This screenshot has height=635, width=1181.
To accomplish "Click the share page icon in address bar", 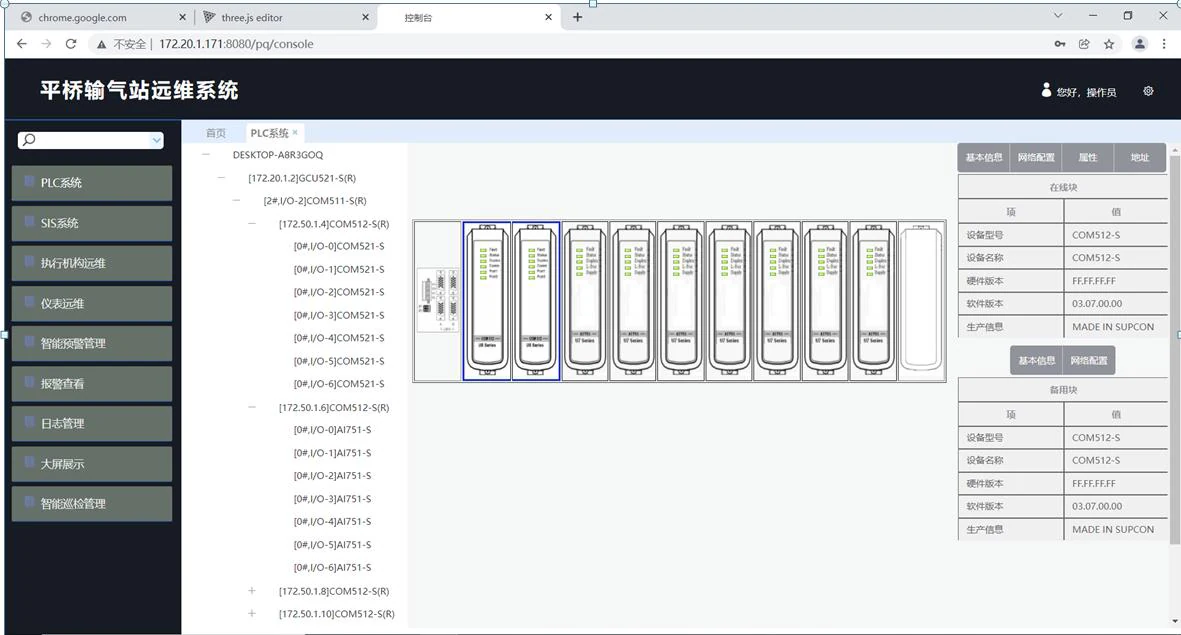I will coord(1084,44).
